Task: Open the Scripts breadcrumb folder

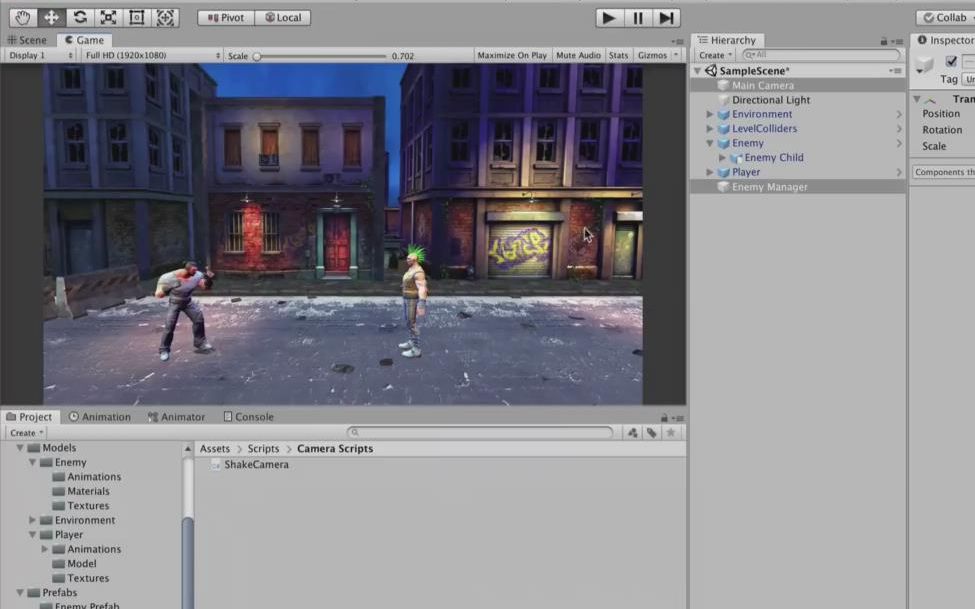Action: point(263,448)
